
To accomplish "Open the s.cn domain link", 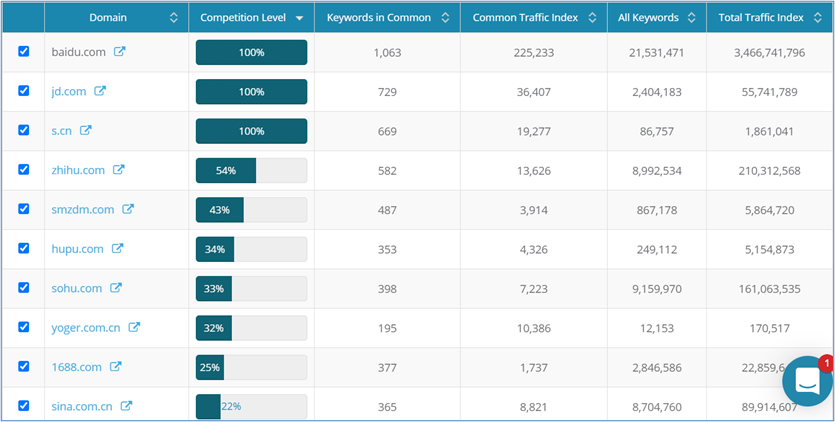I will coord(61,131).
